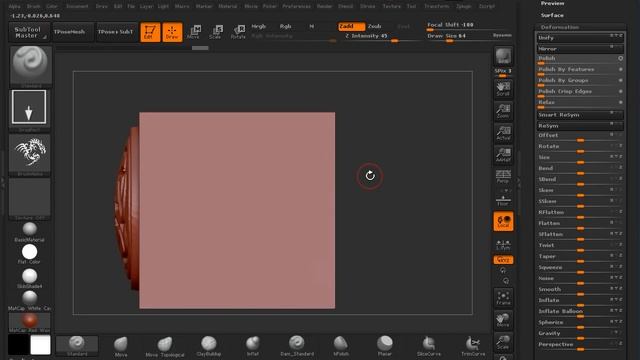Screen dimensions: 640x360
Task: Open the Transform menu
Action: tap(436, 7)
